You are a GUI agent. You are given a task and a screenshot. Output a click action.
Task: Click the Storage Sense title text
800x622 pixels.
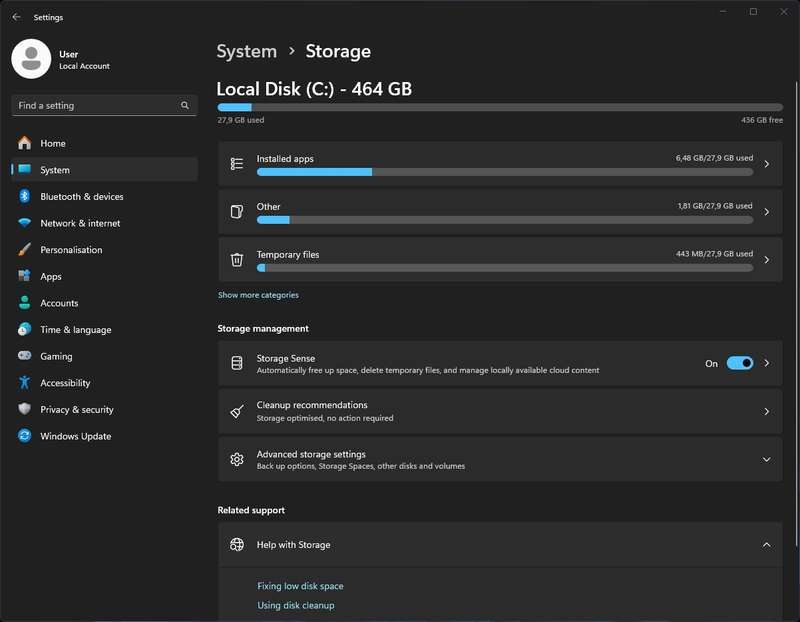(286, 358)
